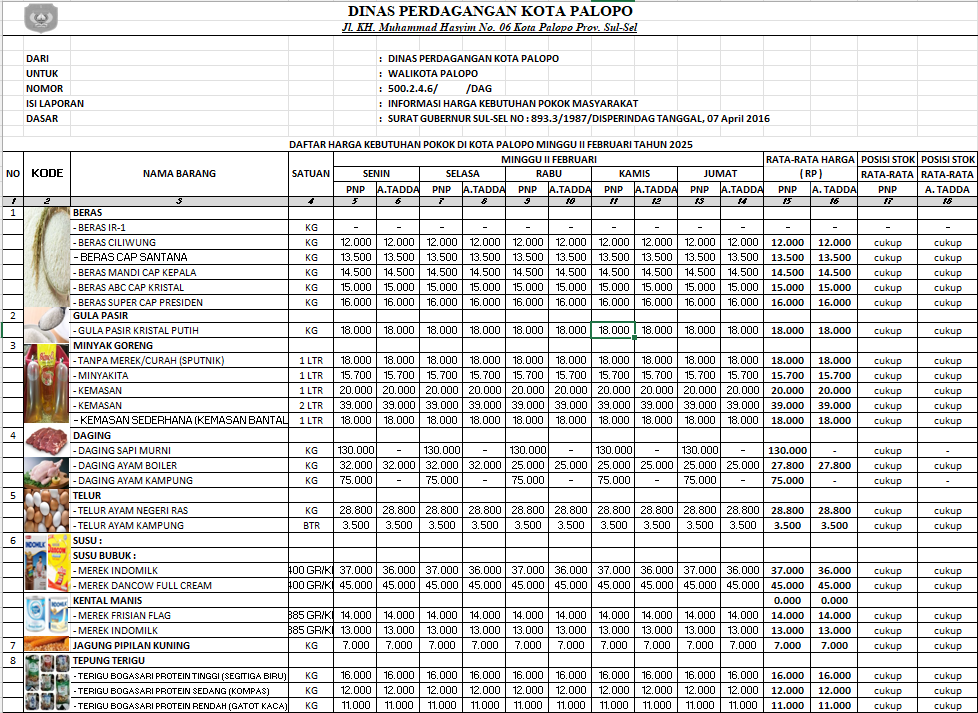Select the NAMA BARANG column header
The height and width of the screenshot is (713, 978).
pyautogui.click(x=180, y=173)
